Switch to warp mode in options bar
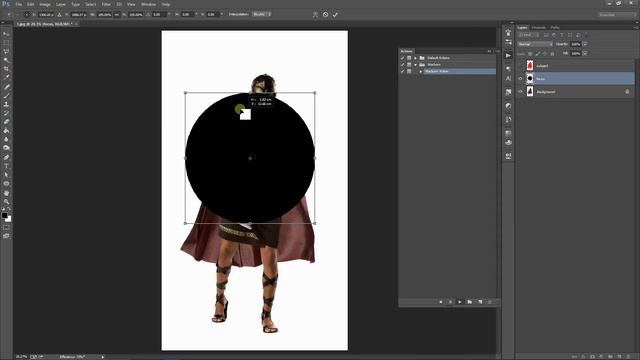The height and width of the screenshot is (360, 640). (315, 14)
